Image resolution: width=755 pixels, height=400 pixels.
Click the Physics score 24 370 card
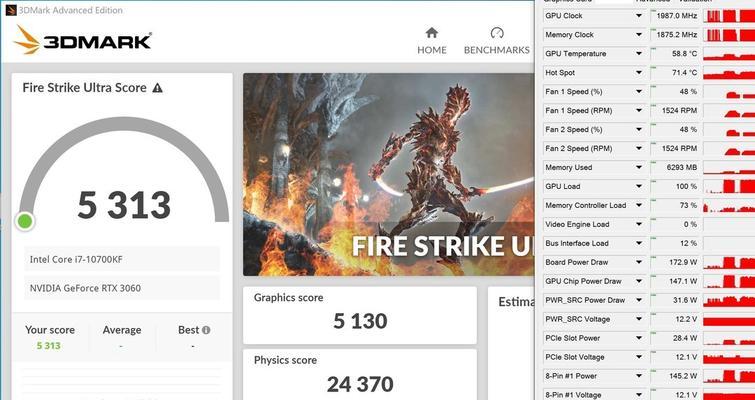[x=360, y=374]
